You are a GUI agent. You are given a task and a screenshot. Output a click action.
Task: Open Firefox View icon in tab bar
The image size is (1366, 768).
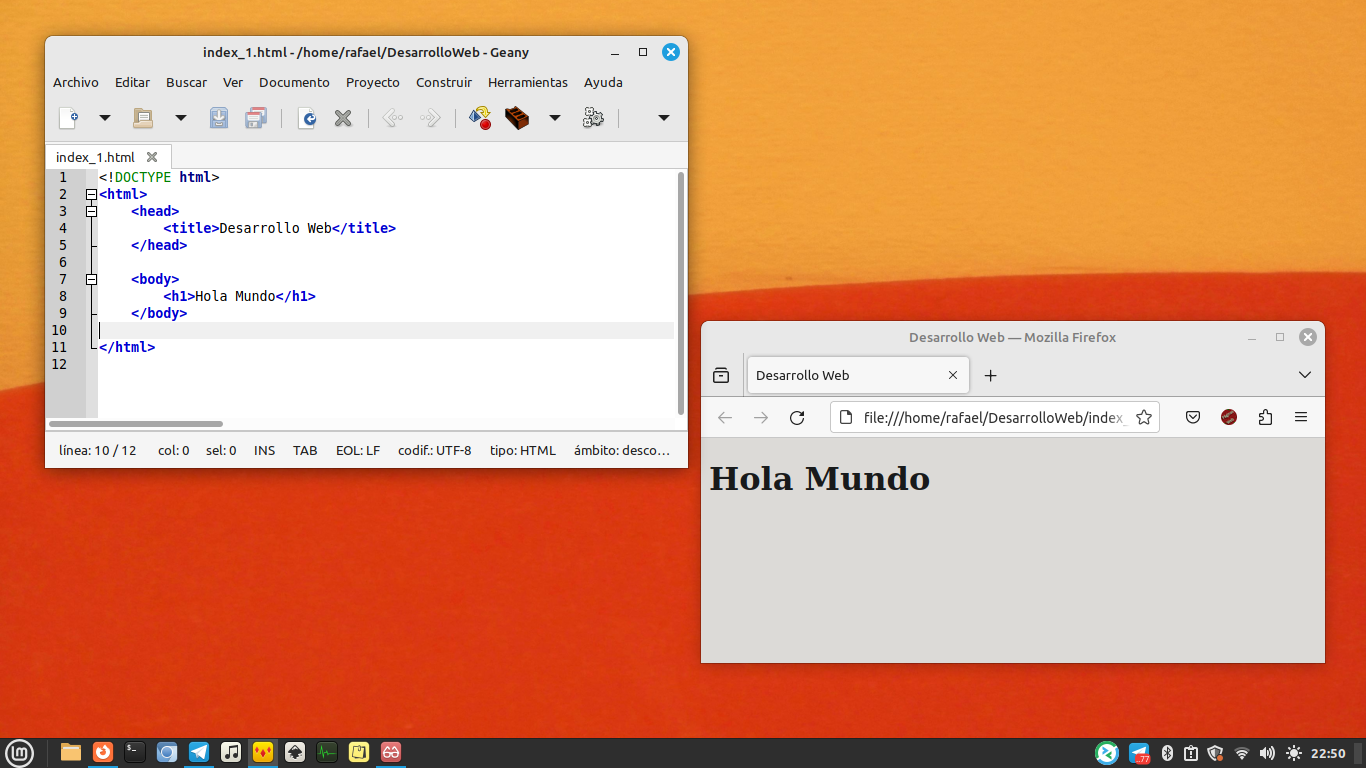pos(721,376)
